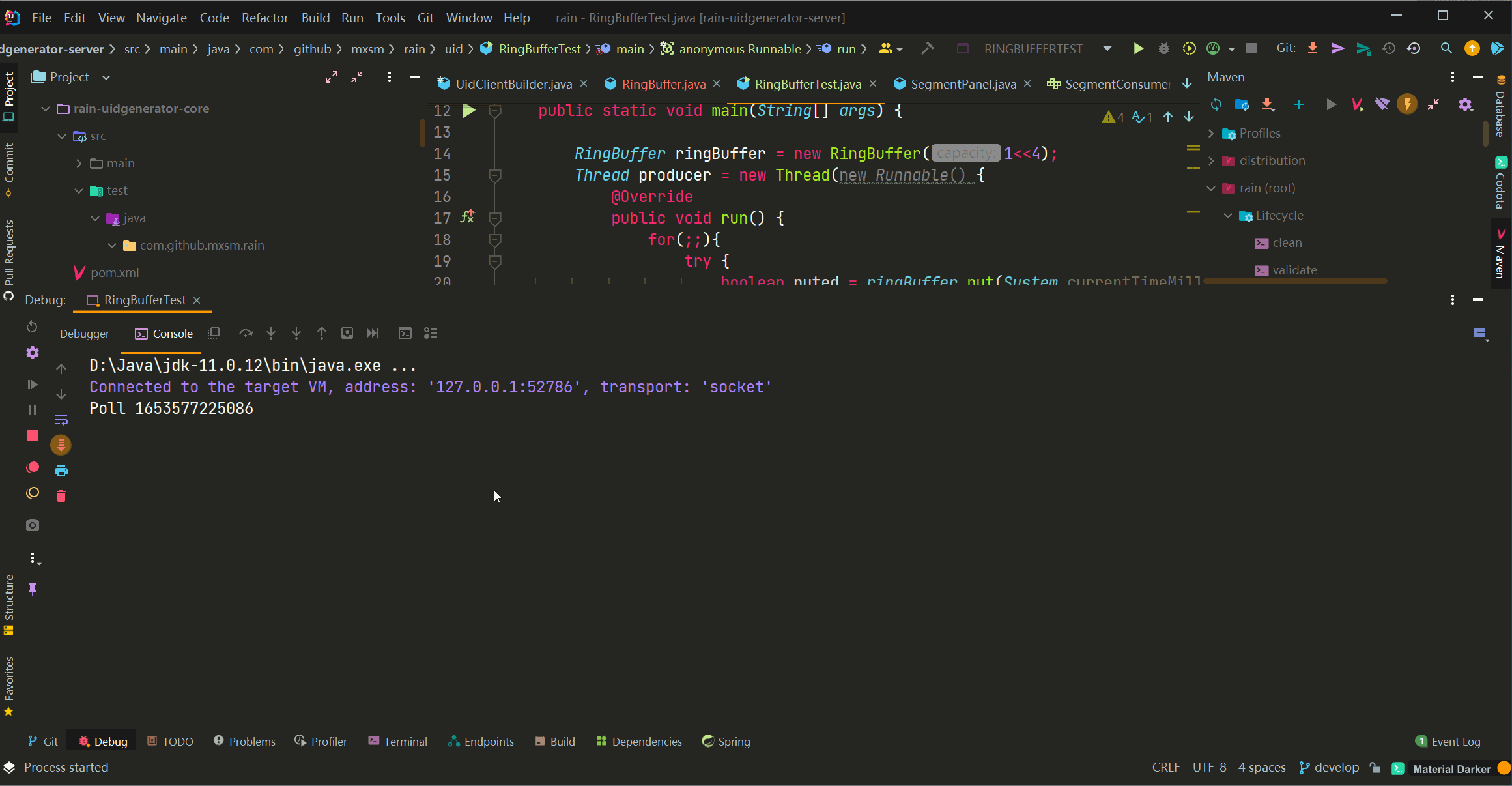Switch to the RingBuffer.java editor tab
Viewport: 1512px width, 786px height.
[x=663, y=83]
